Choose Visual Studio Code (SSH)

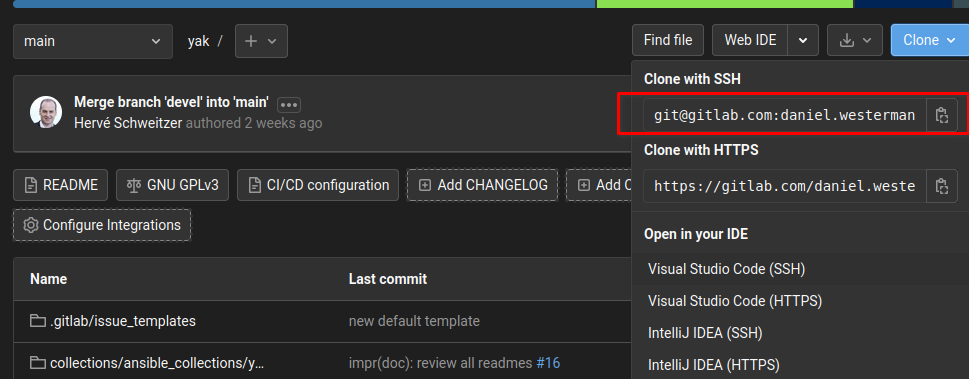coord(727,269)
